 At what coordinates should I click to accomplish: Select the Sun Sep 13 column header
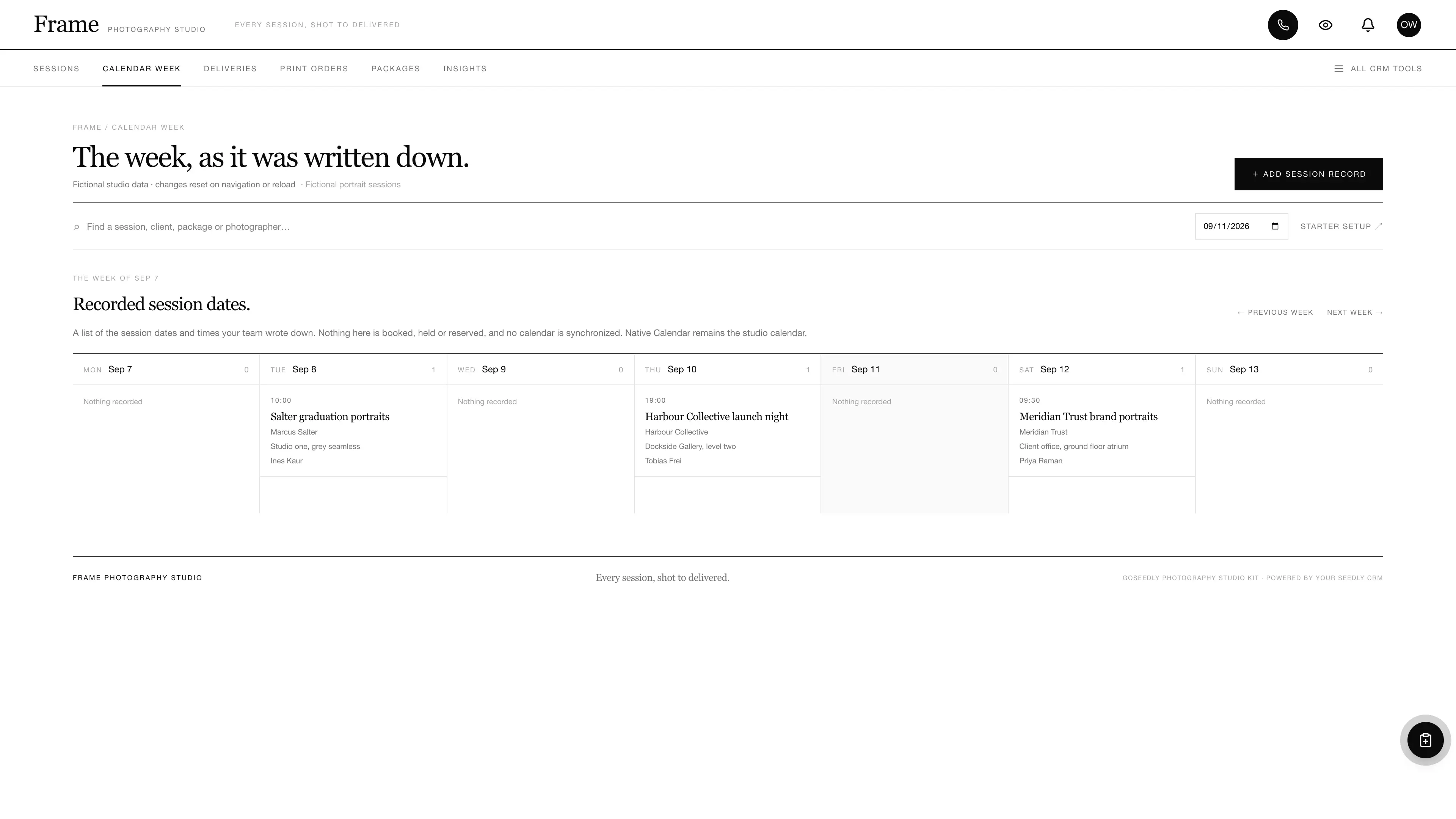click(1289, 370)
